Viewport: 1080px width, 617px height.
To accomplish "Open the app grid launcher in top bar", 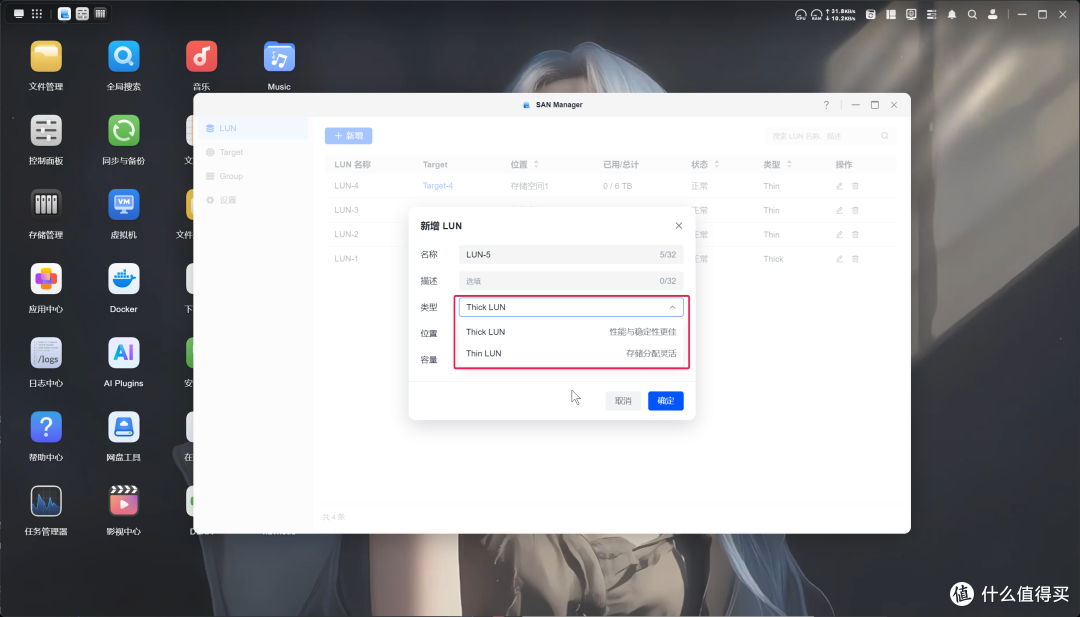I will click(x=37, y=14).
